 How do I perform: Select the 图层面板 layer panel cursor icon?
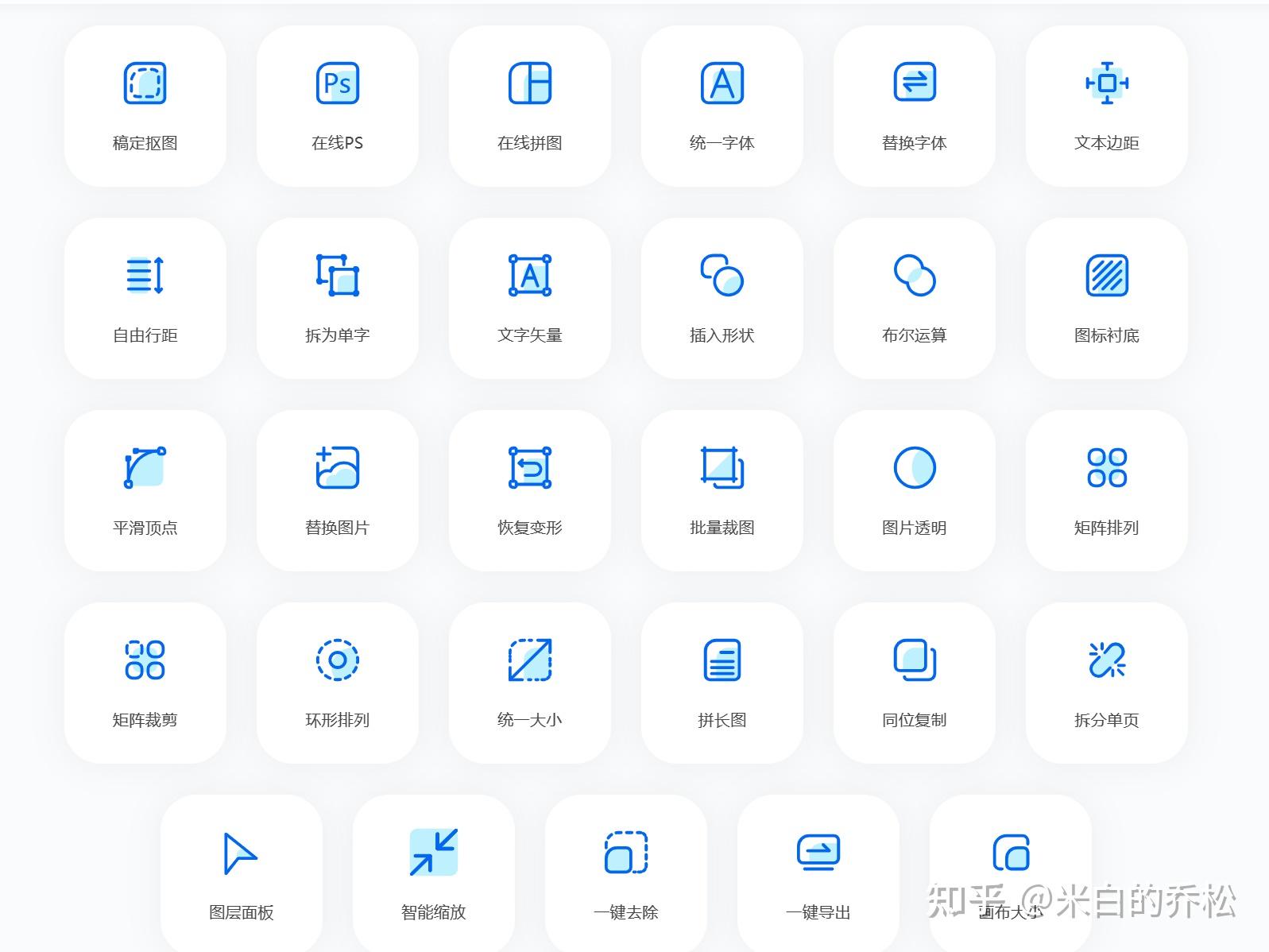click(240, 853)
